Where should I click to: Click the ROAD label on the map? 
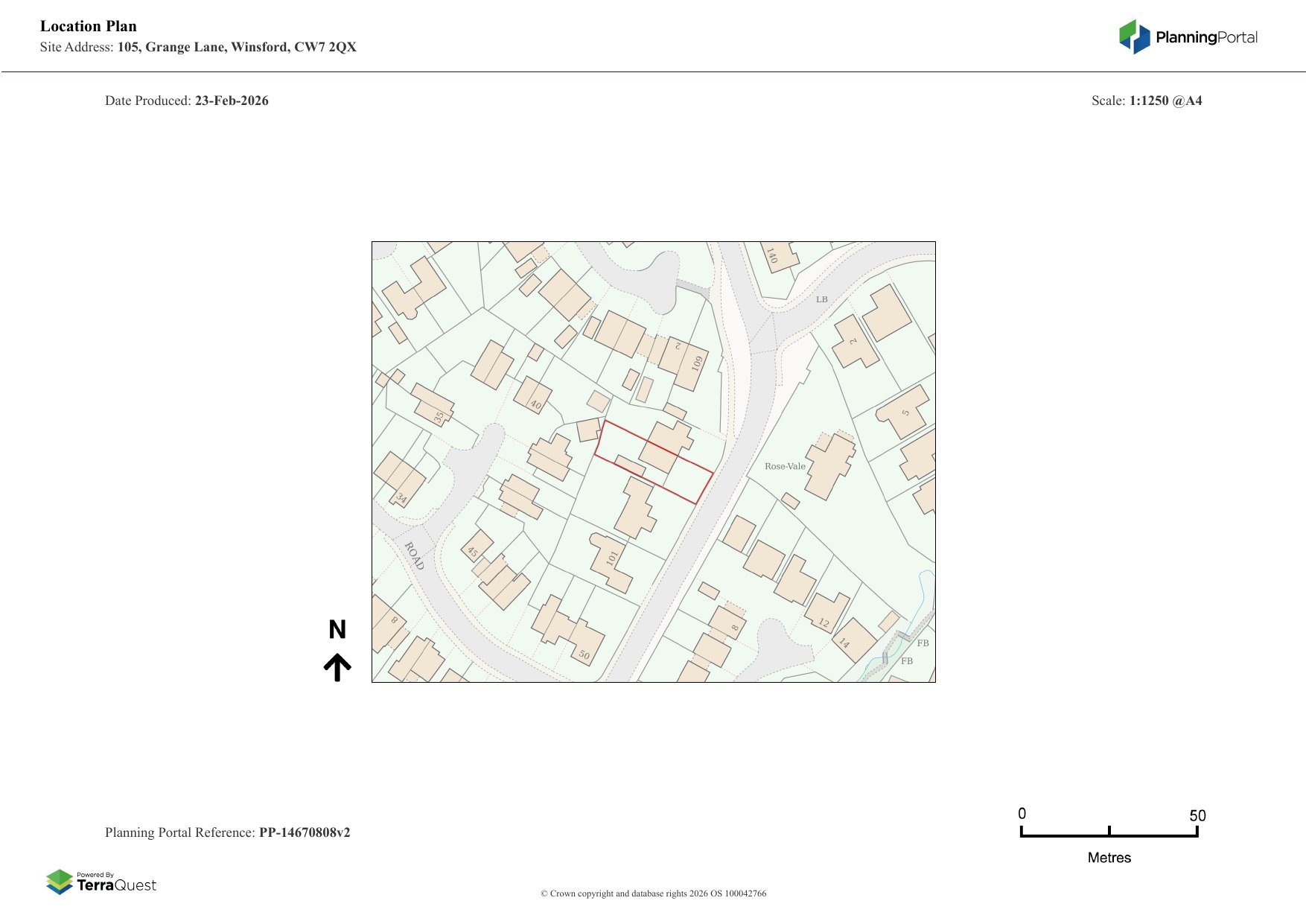(414, 556)
